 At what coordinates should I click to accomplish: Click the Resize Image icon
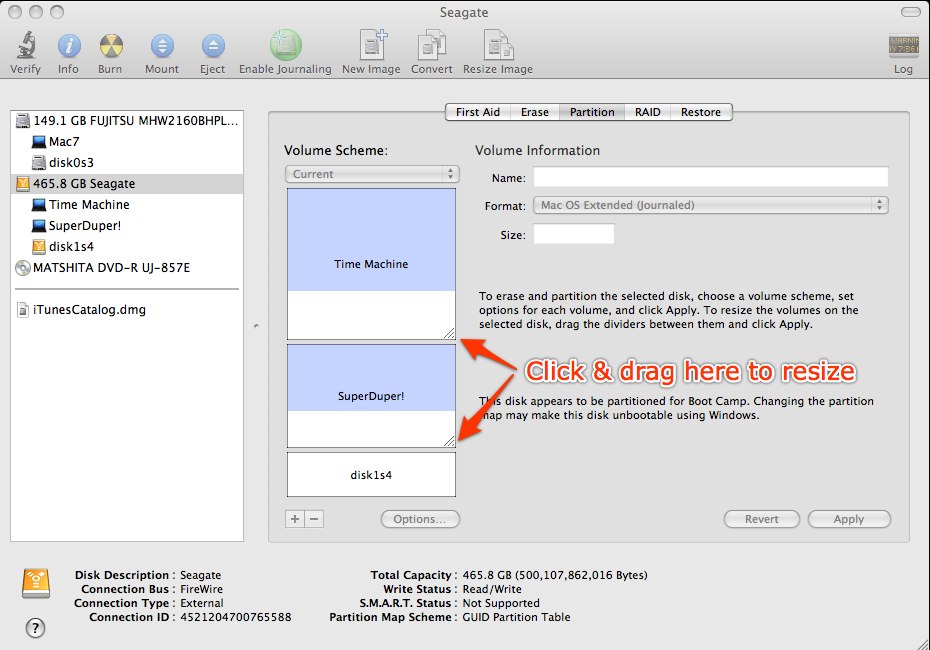[x=498, y=45]
